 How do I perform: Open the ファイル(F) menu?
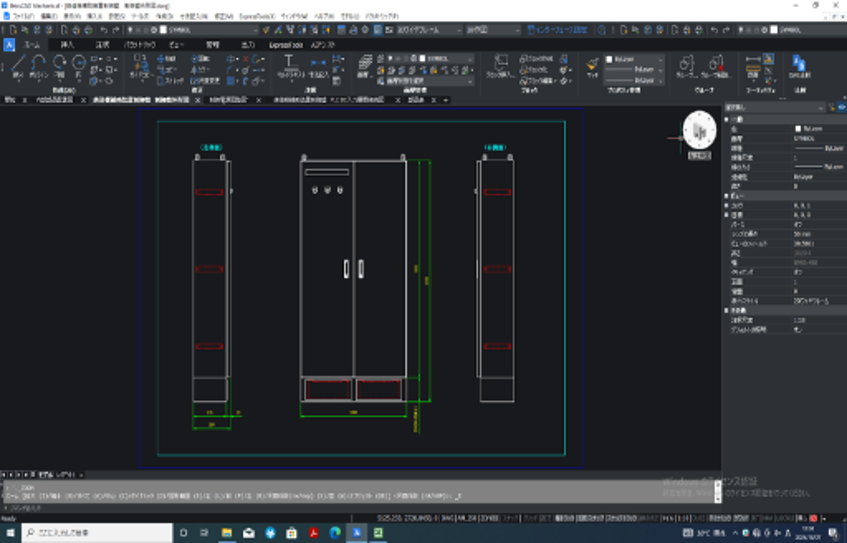point(23,17)
